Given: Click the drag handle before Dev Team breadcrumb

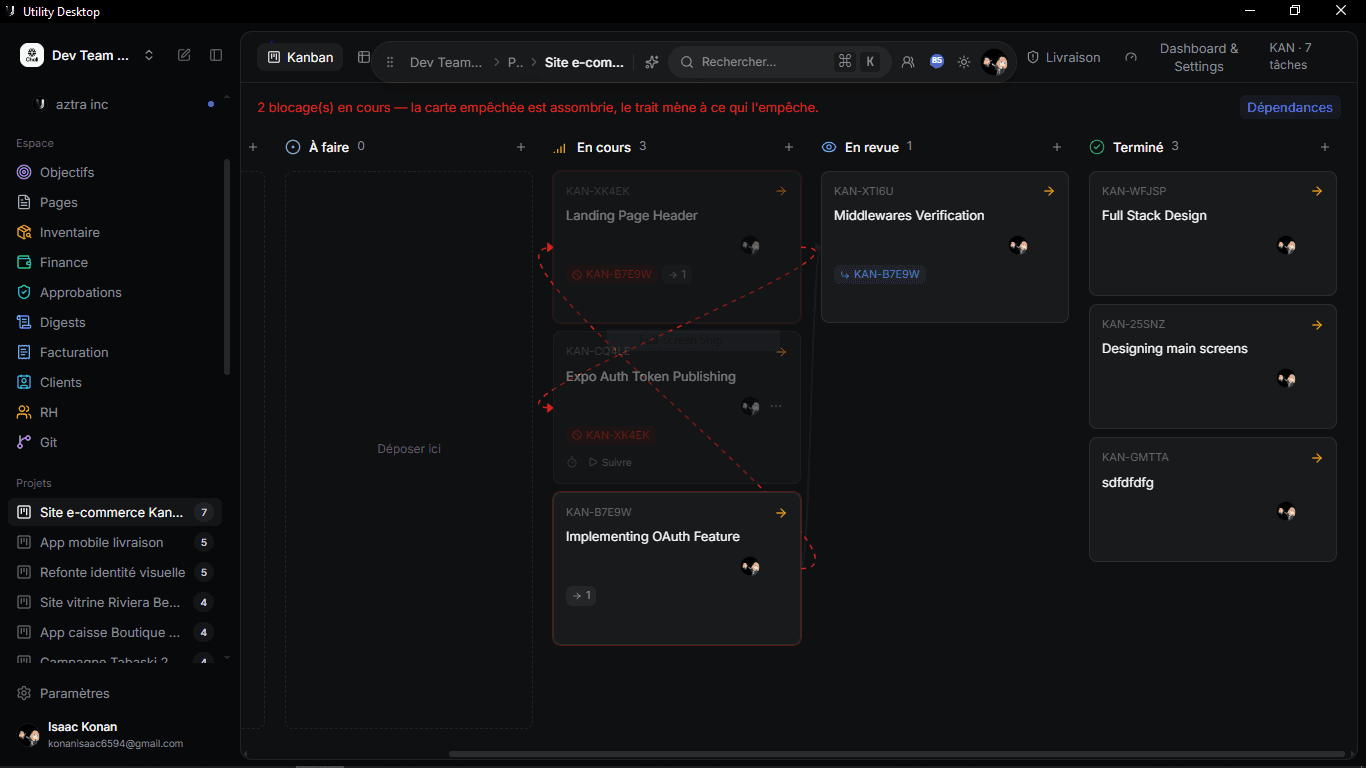Looking at the screenshot, I should (390, 62).
